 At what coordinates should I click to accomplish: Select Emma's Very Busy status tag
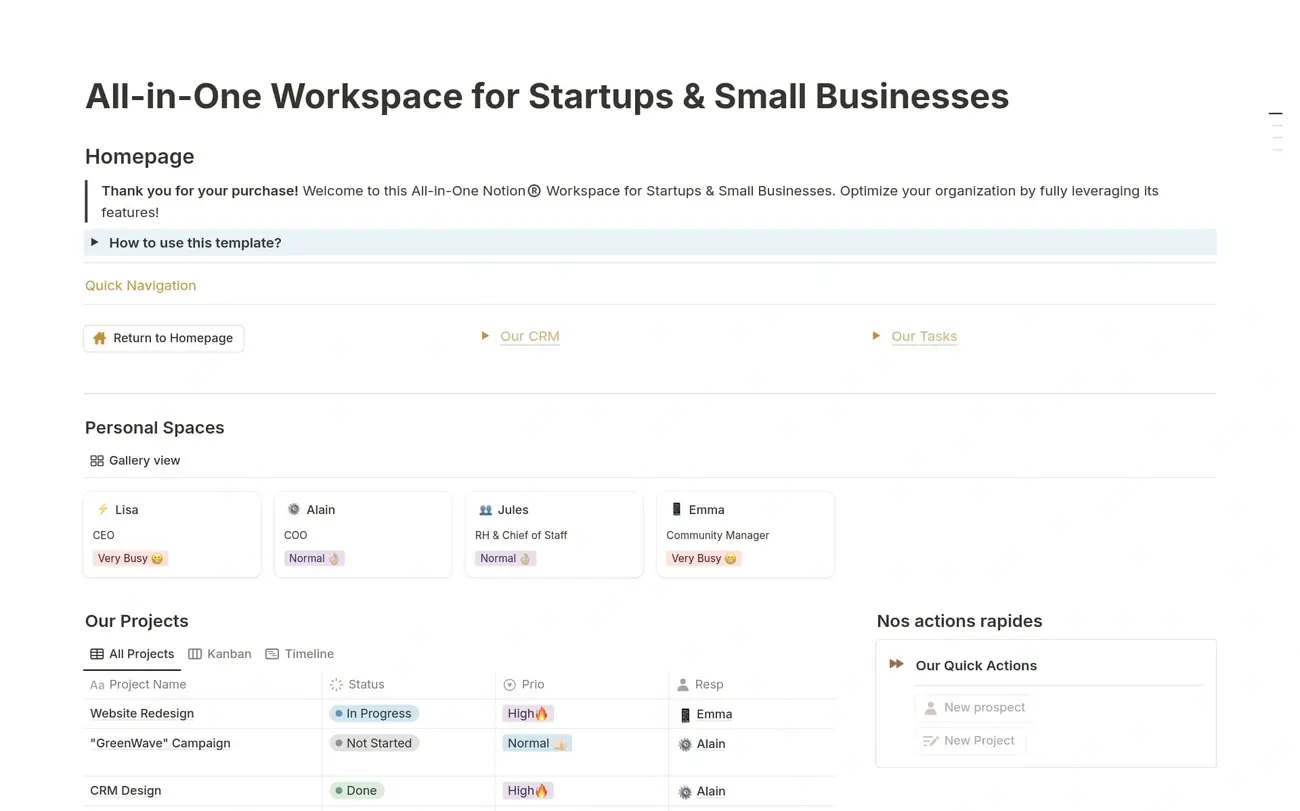click(703, 558)
